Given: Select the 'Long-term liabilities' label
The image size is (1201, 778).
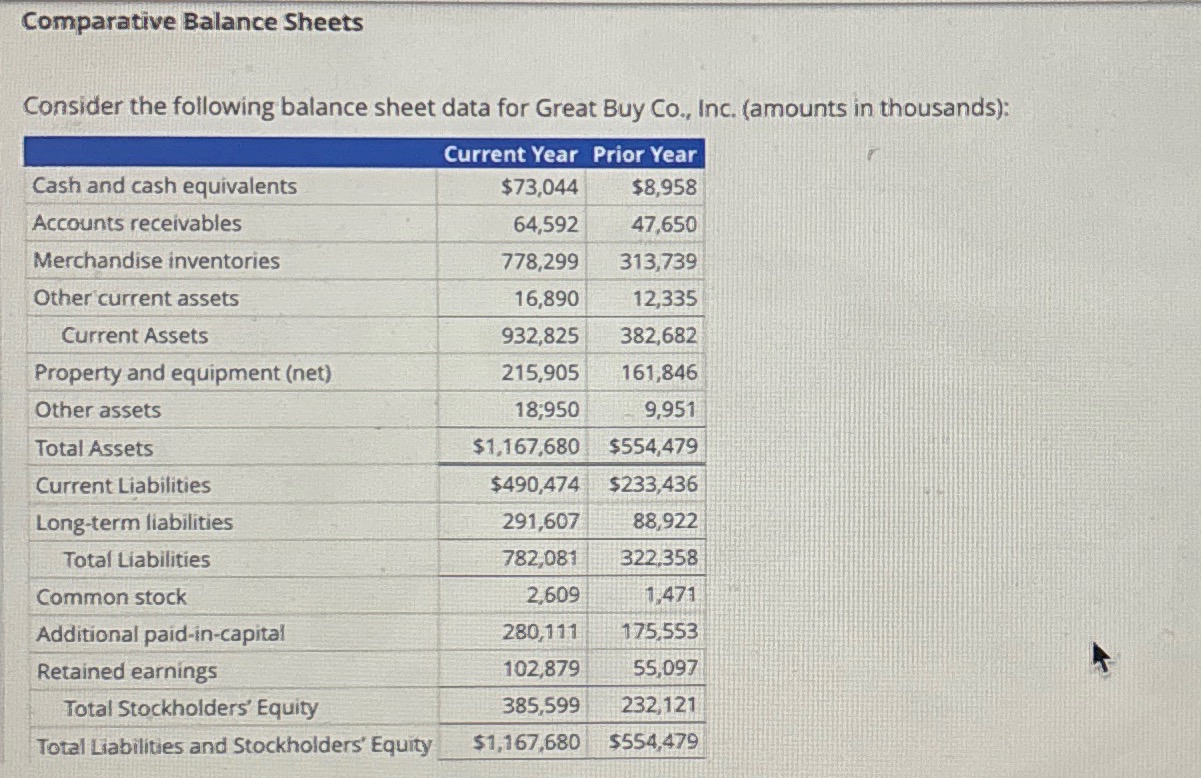Looking at the screenshot, I should pos(134,522).
